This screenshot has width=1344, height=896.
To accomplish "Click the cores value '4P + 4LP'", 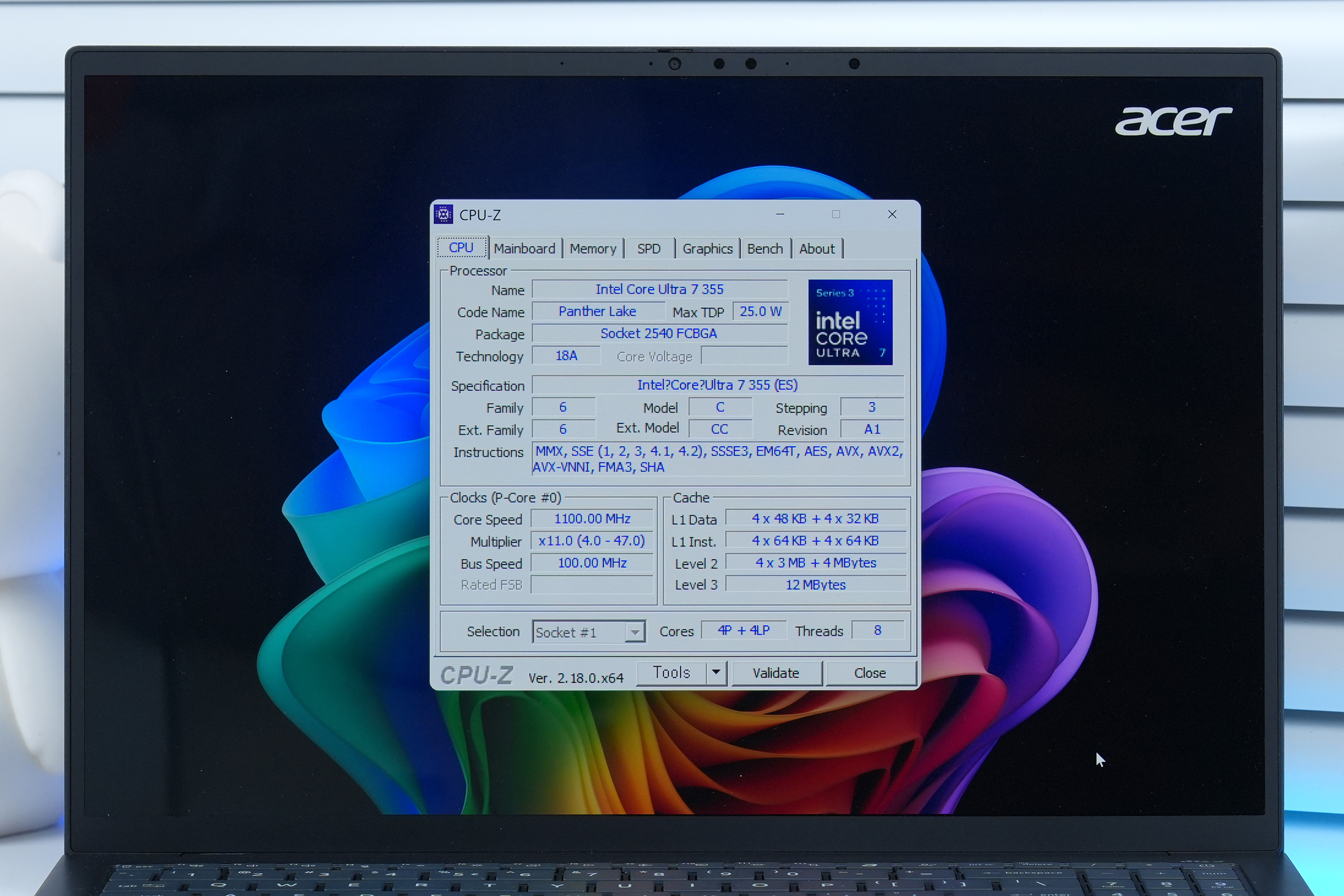I will (x=743, y=630).
